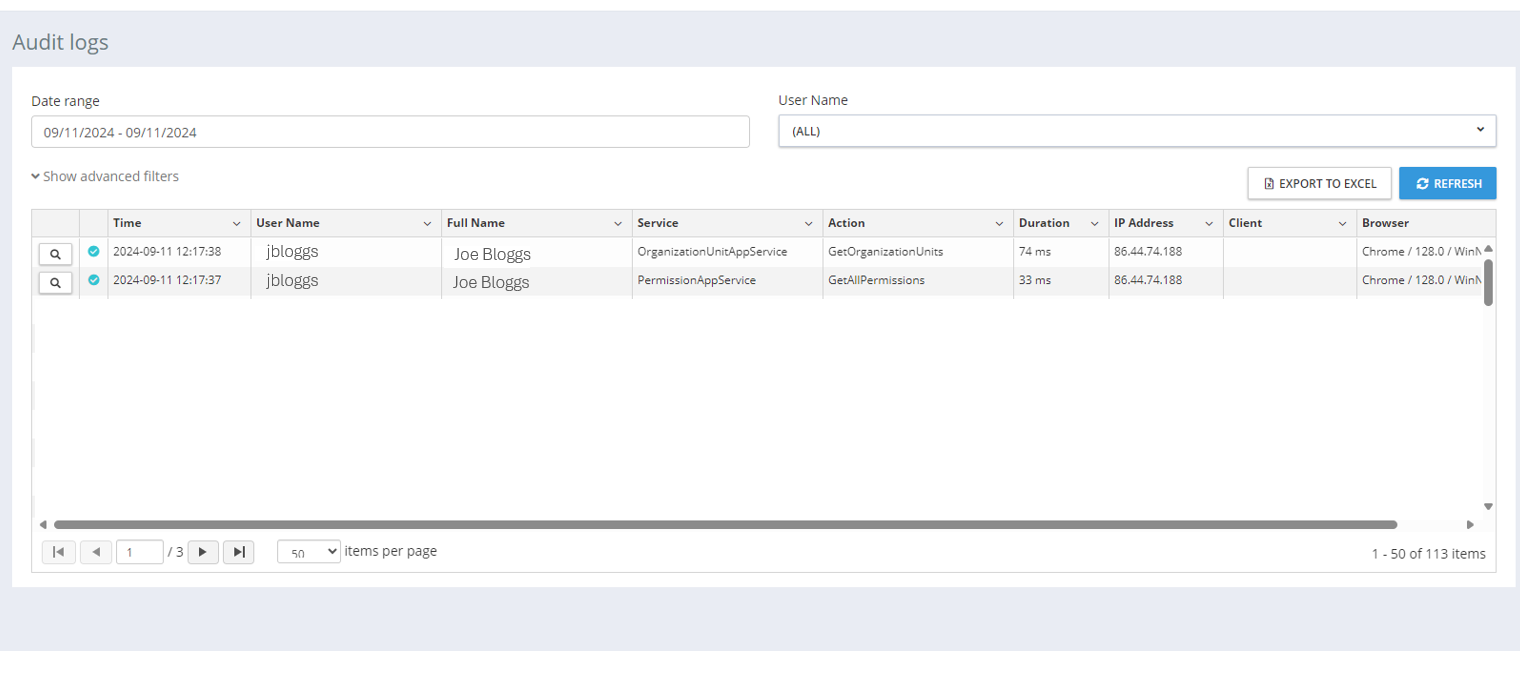
Task: Click the Date range input field
Action: 390,132
